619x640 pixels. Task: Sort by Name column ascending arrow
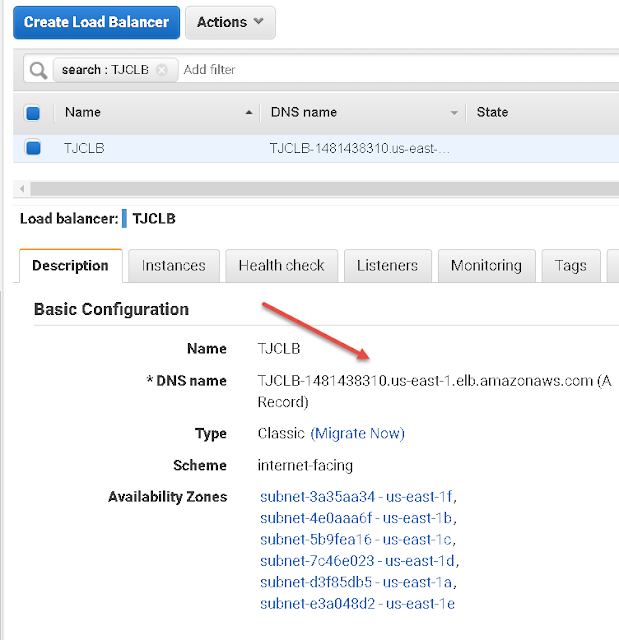[248, 113]
